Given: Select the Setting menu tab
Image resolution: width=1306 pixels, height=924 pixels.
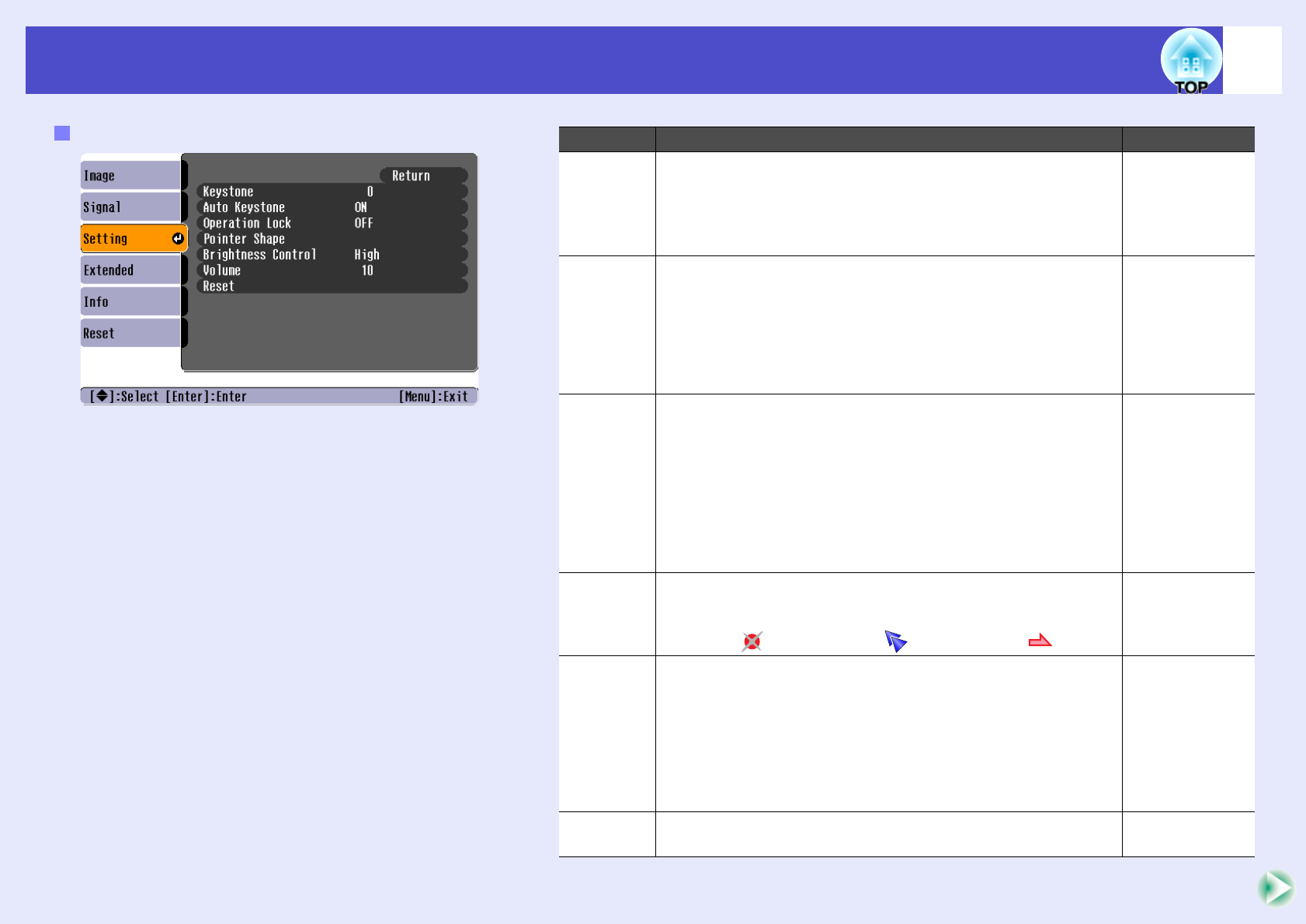Looking at the screenshot, I should [x=134, y=238].
